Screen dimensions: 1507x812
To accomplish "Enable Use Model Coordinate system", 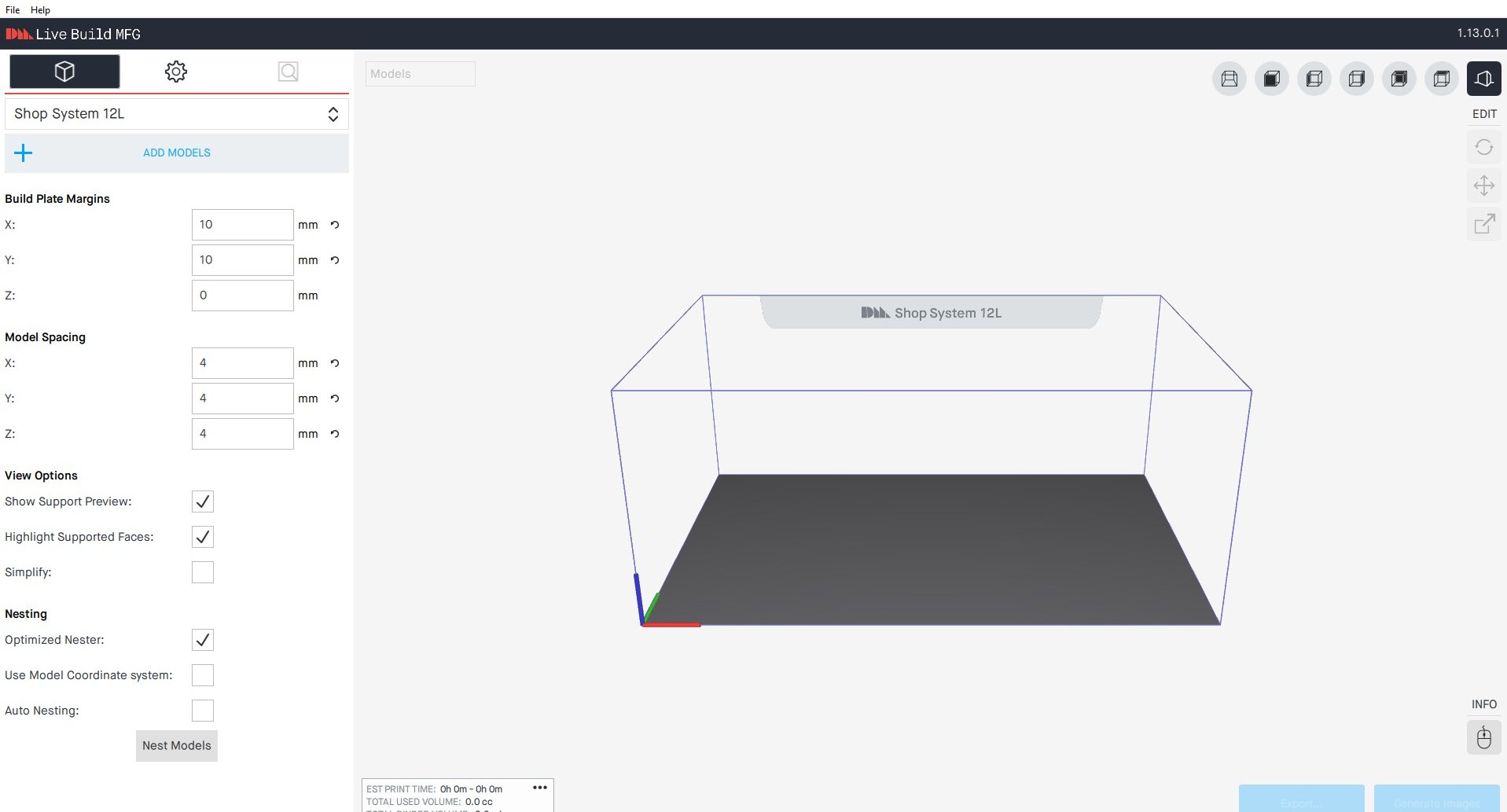I will click(203, 675).
